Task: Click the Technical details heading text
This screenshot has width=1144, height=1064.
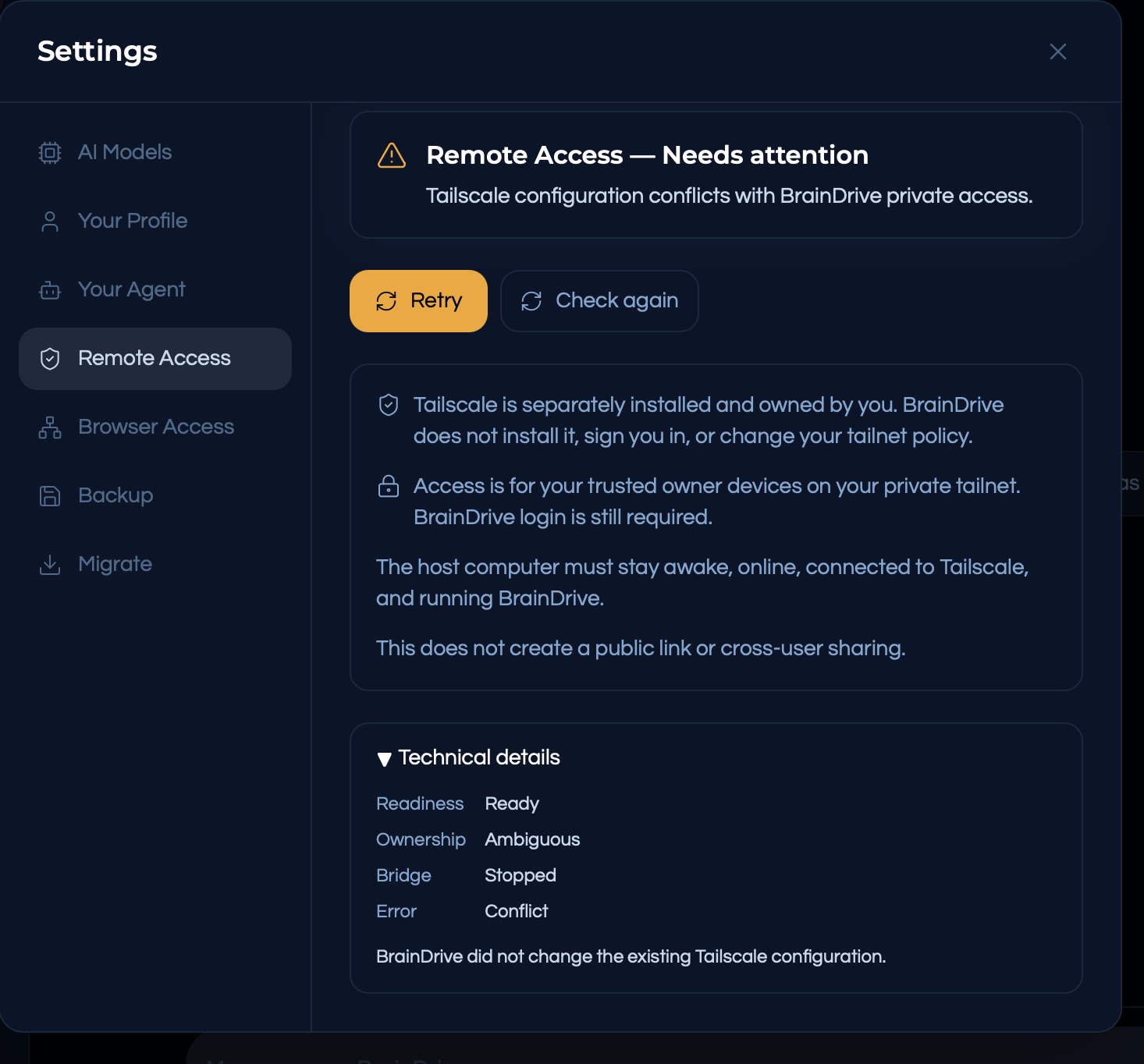Action: tap(479, 757)
